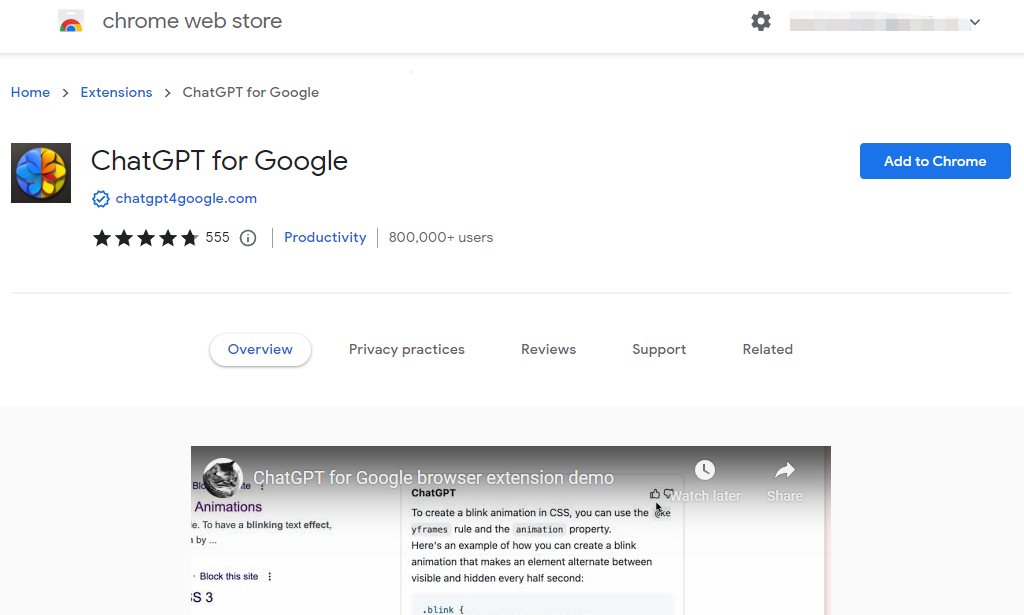Open chatgpt4google.com publisher link
1024x615 pixels.
point(186,198)
